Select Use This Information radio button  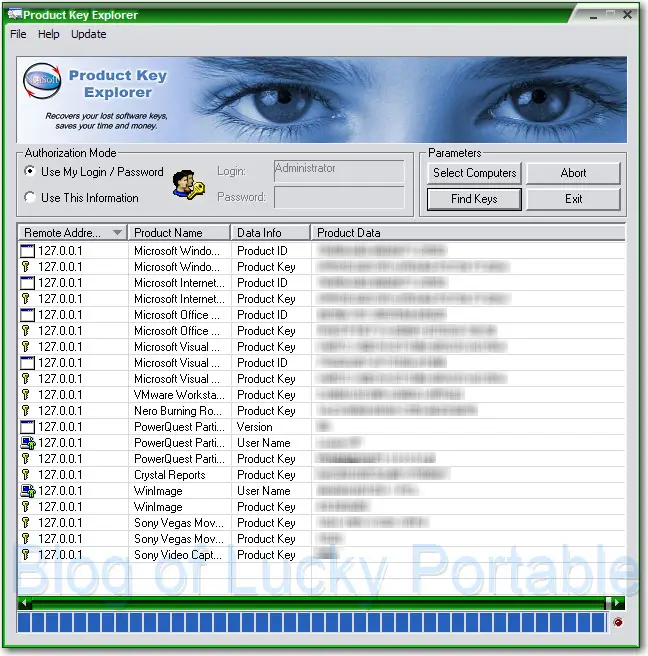[30, 197]
